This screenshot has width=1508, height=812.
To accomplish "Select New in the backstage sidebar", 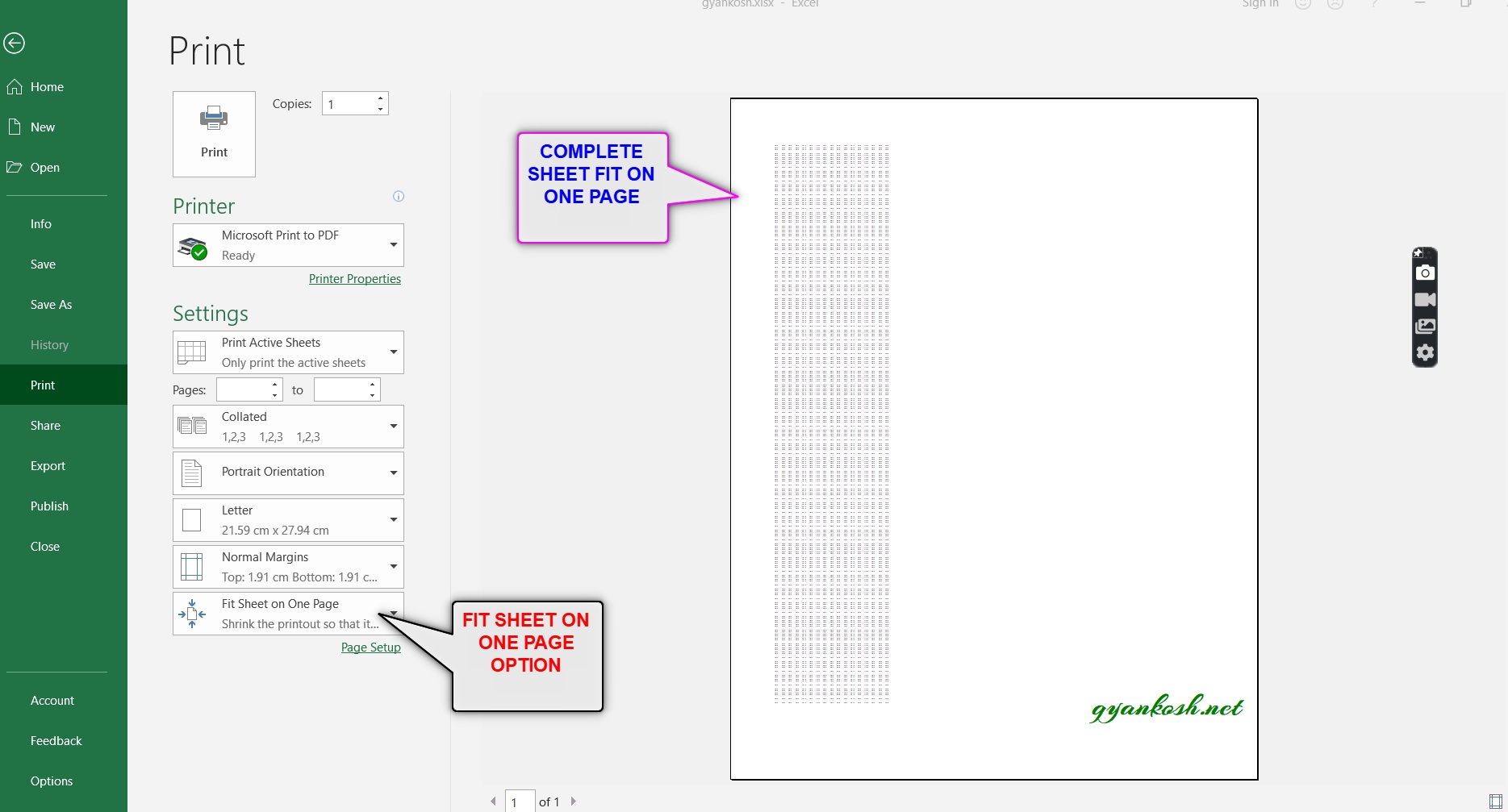I will tap(64, 127).
